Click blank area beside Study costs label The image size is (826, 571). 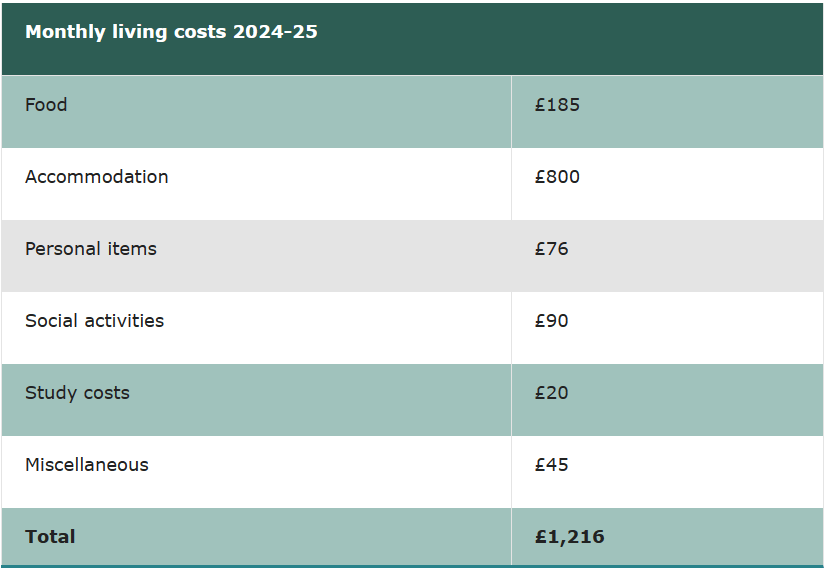[316, 400]
